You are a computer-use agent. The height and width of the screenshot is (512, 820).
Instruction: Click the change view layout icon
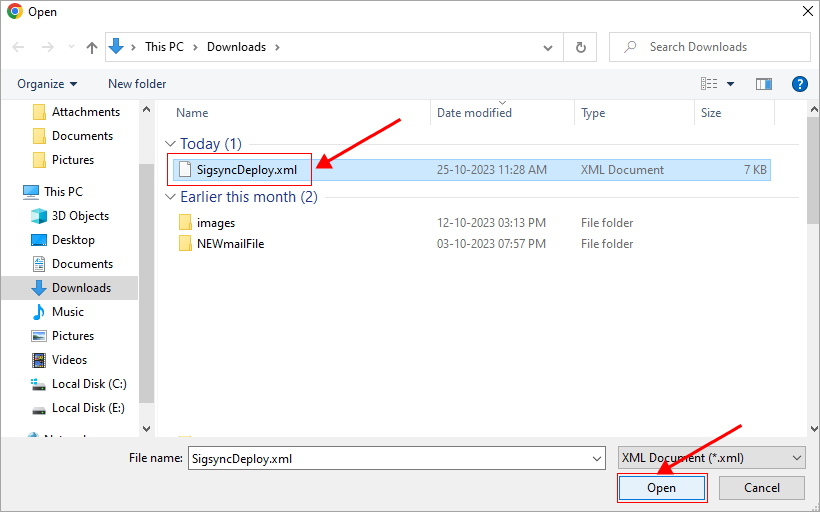click(710, 84)
